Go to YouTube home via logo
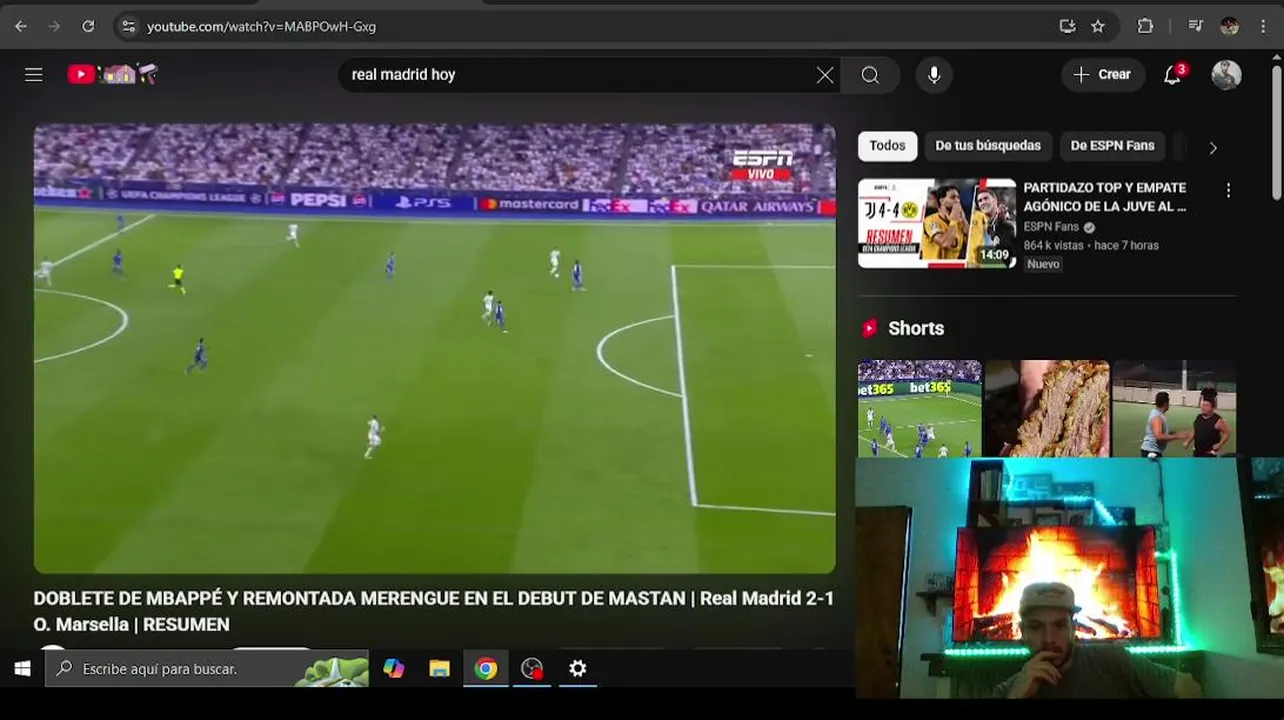This screenshot has height=720, width=1284. (112, 74)
